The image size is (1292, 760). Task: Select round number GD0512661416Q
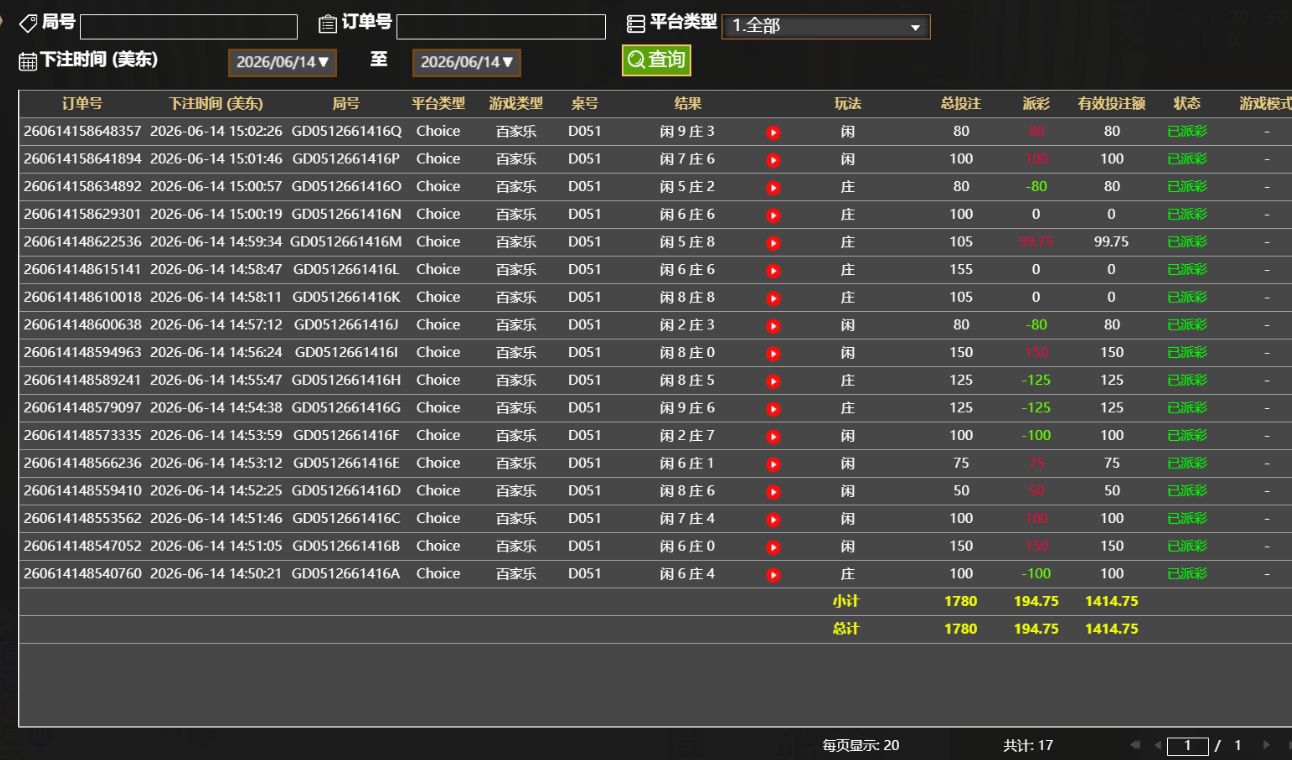346,131
